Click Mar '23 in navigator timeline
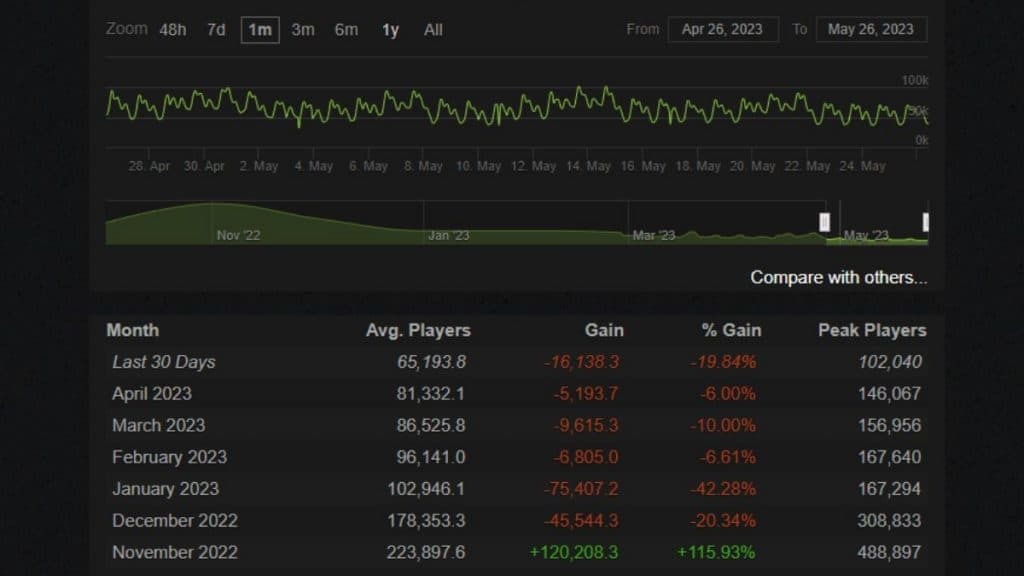Screen dimensions: 1024x576 coord(654,236)
